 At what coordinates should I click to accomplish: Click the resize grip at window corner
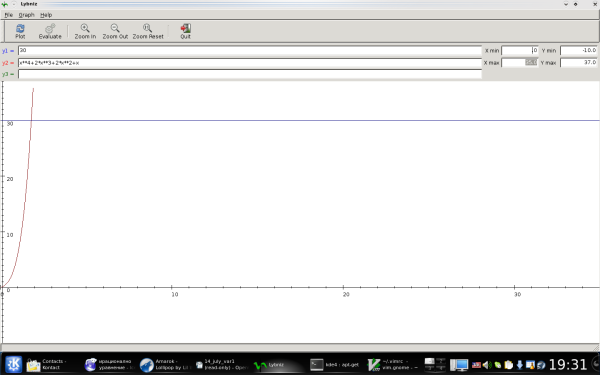pos(596,347)
